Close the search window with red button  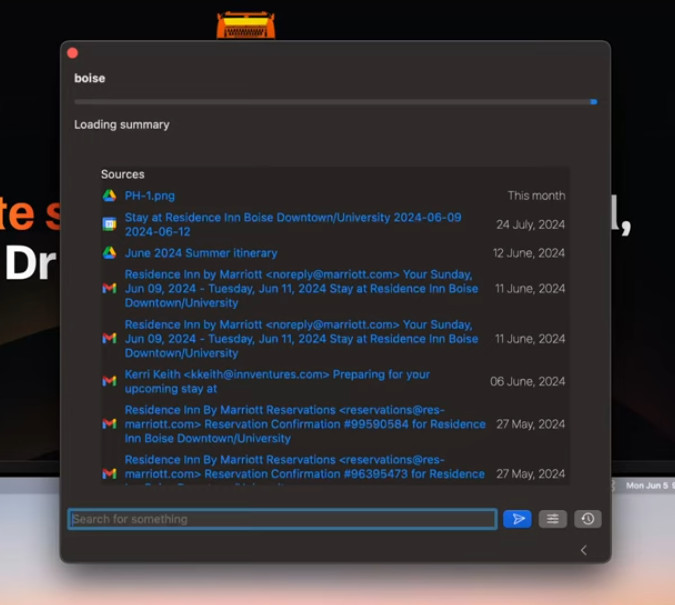[x=73, y=53]
